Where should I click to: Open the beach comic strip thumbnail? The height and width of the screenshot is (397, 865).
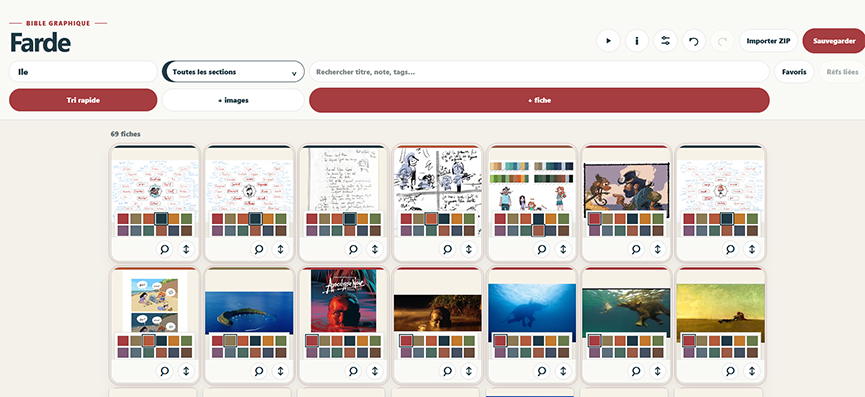154,302
